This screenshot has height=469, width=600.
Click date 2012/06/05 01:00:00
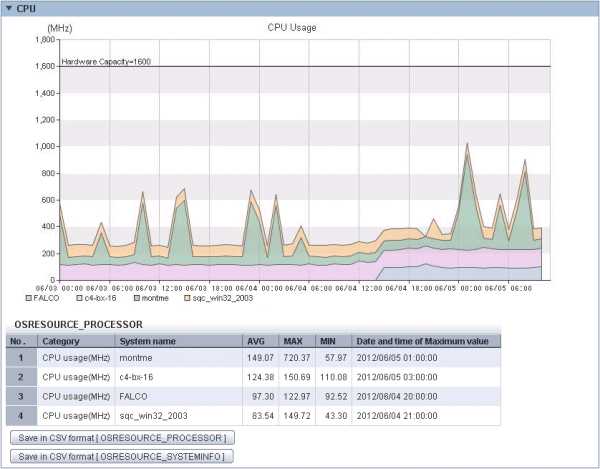tap(397, 358)
